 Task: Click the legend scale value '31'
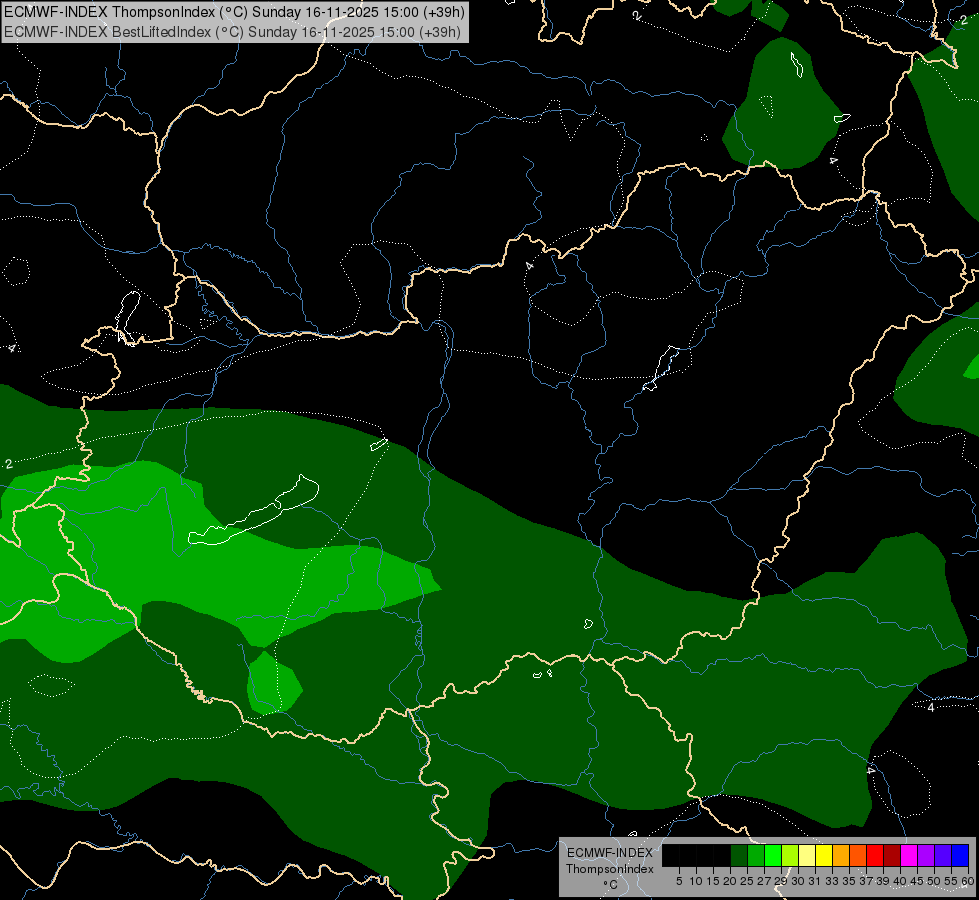coord(815,881)
